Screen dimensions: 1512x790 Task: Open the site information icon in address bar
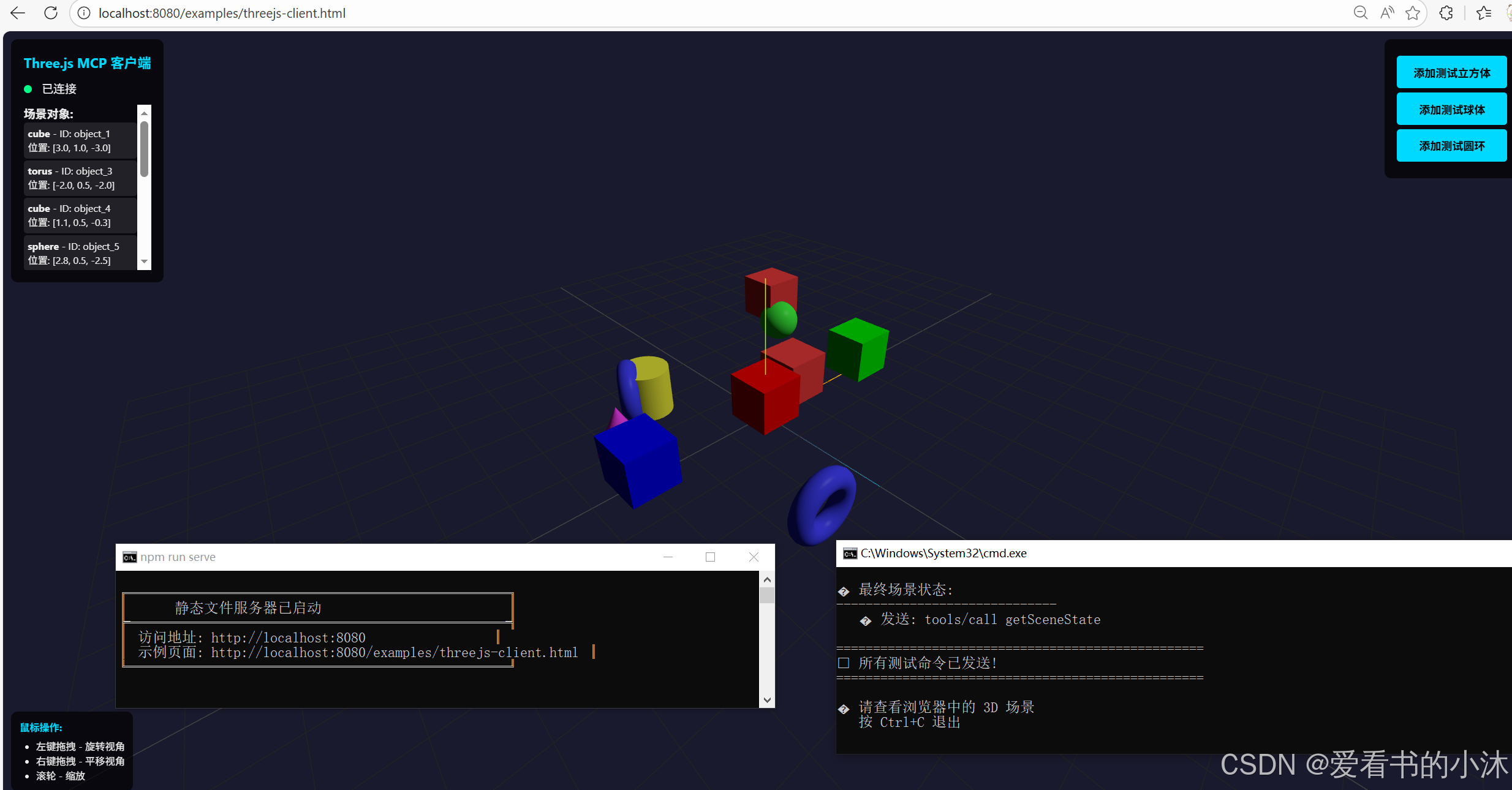tap(84, 13)
